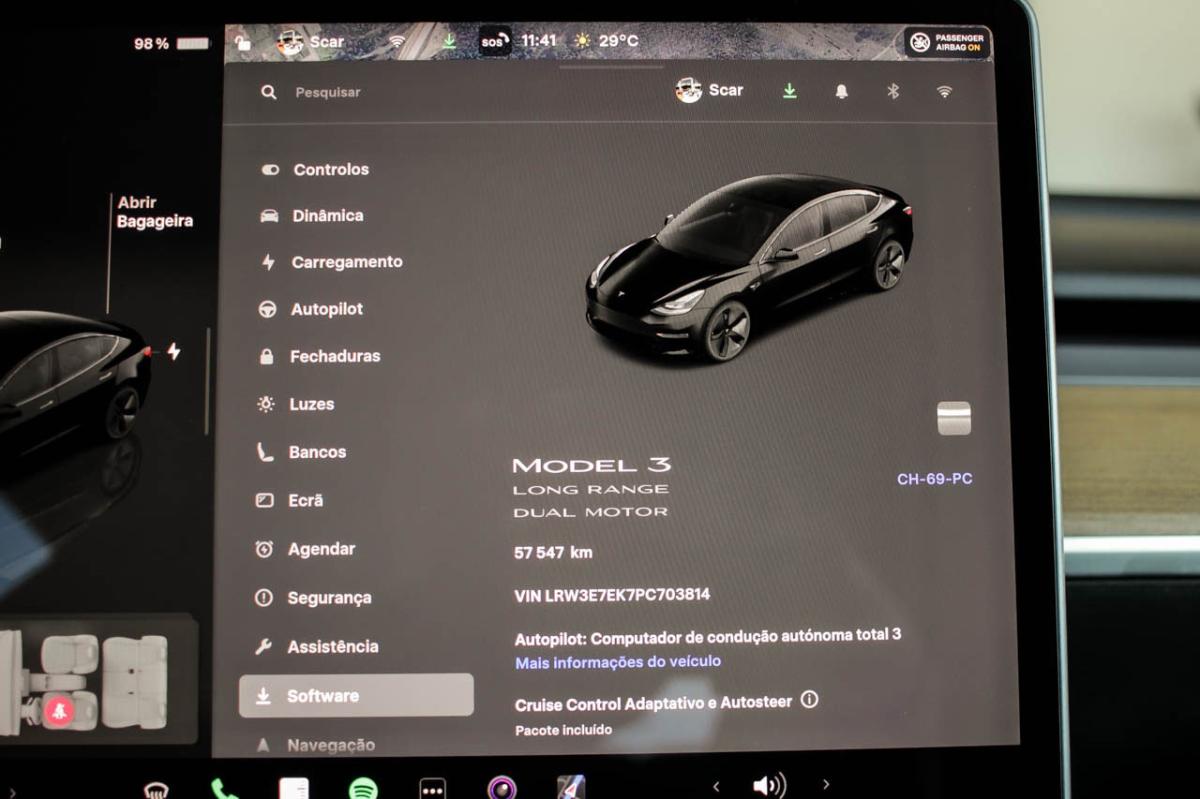Tap Wi-Fi icon in top status bar
The height and width of the screenshot is (799, 1200).
point(397,42)
